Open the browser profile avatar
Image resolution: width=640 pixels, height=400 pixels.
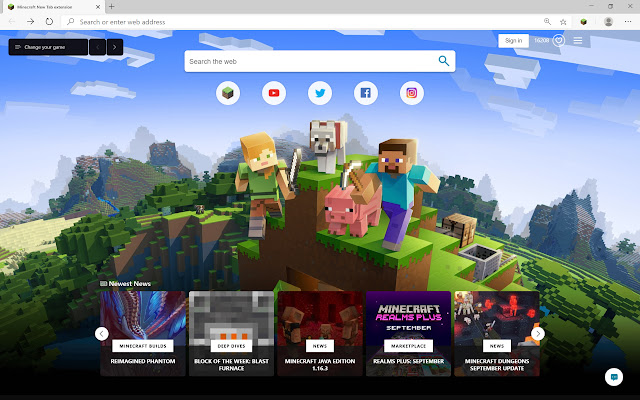tap(608, 22)
